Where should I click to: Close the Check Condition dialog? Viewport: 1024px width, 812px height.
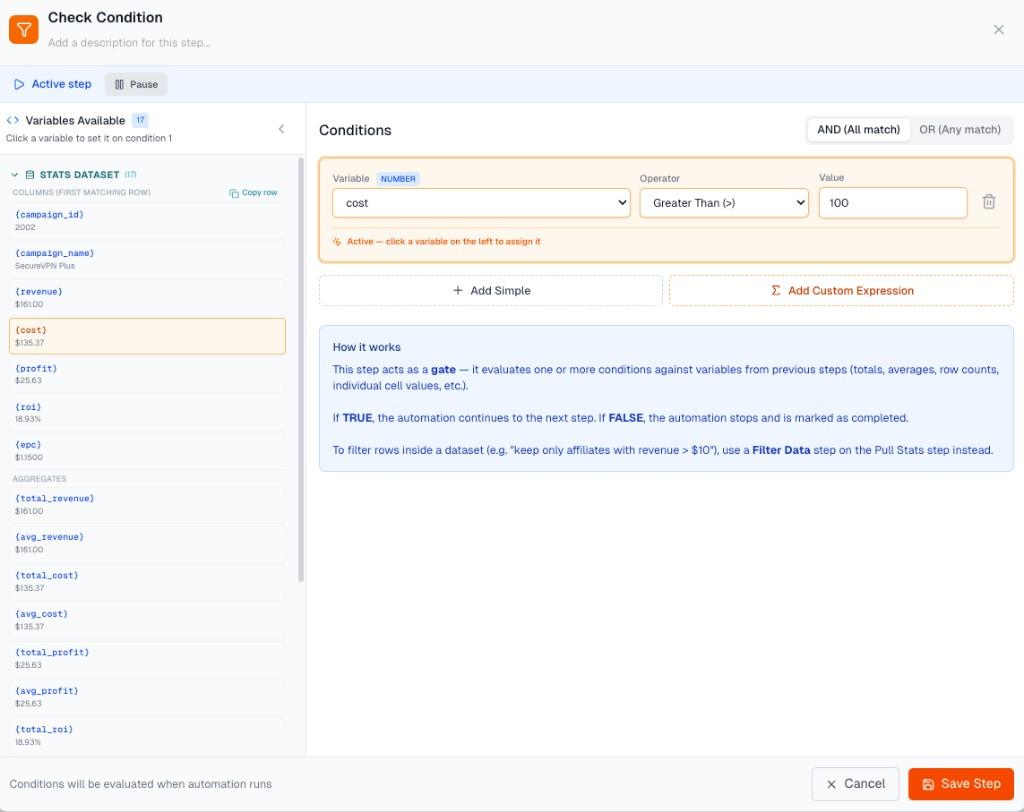(998, 29)
